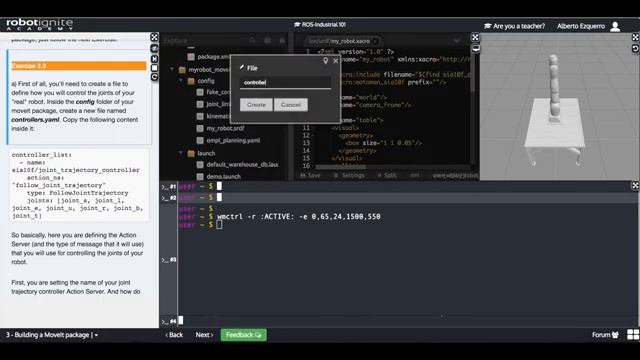
Task: Click code line 13 with box size
Action: [383, 143]
